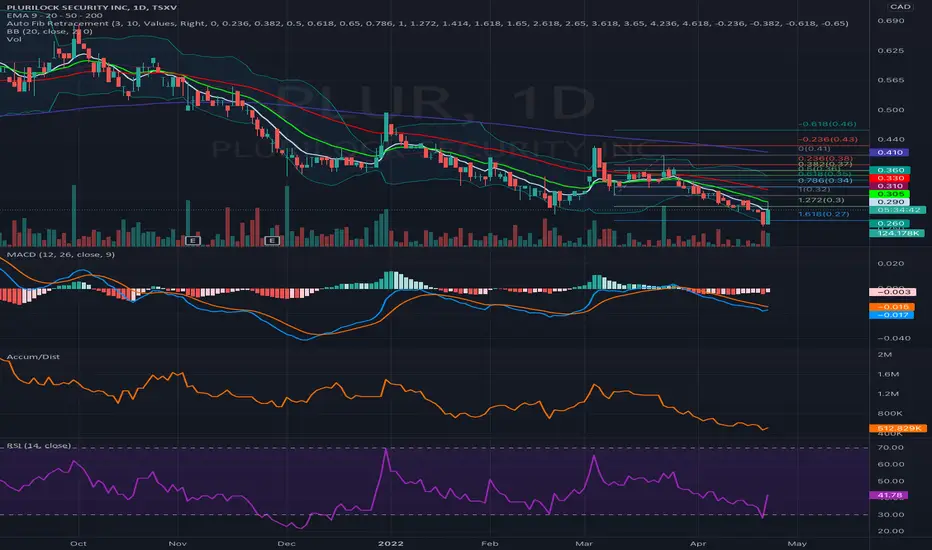This screenshot has width=932, height=550.
Task: Click the PLURILOCK SECURITY INC chart title
Action: pyautogui.click(x=91, y=7)
